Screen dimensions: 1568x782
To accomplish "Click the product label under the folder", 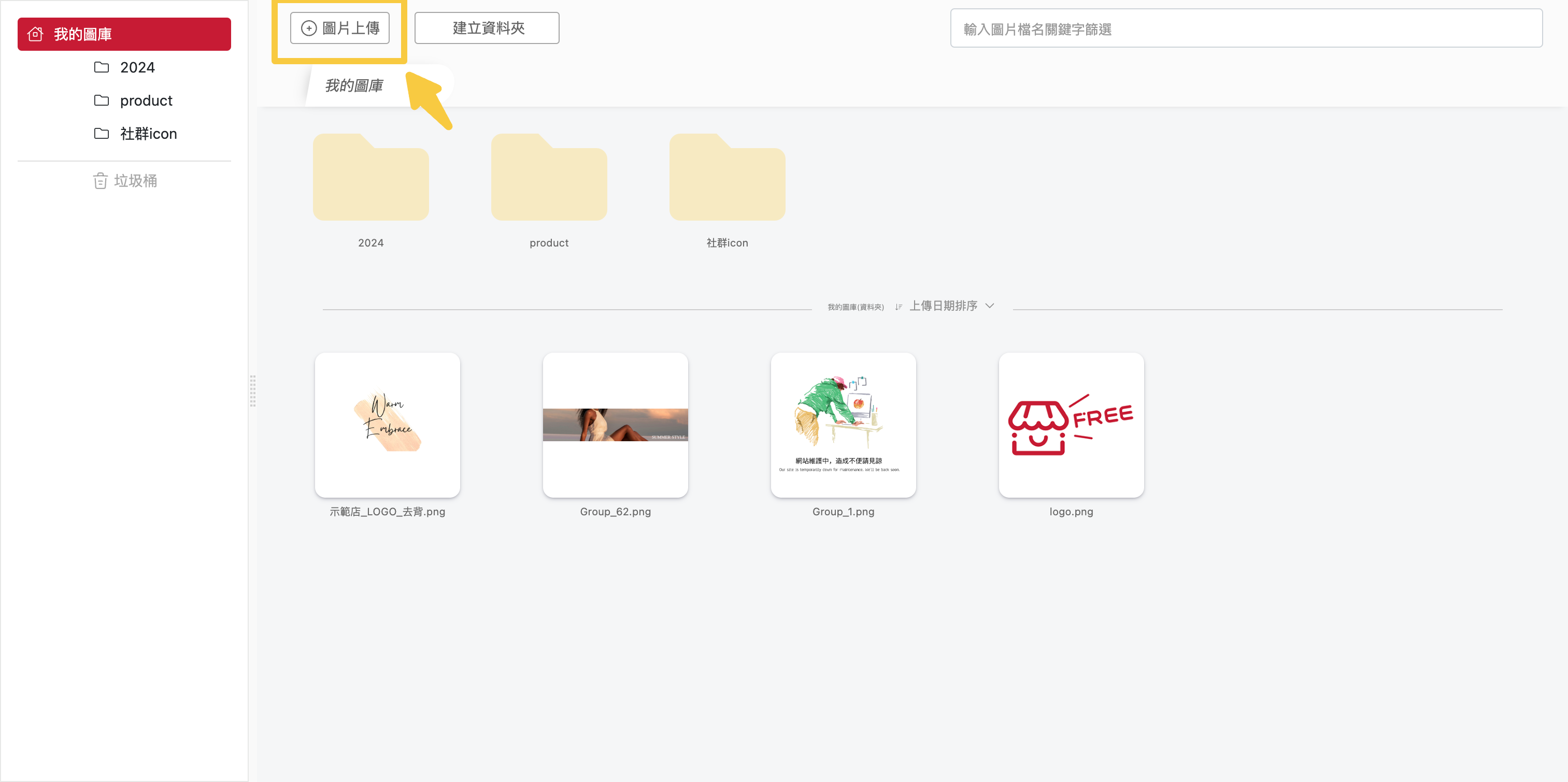I will [x=549, y=243].
